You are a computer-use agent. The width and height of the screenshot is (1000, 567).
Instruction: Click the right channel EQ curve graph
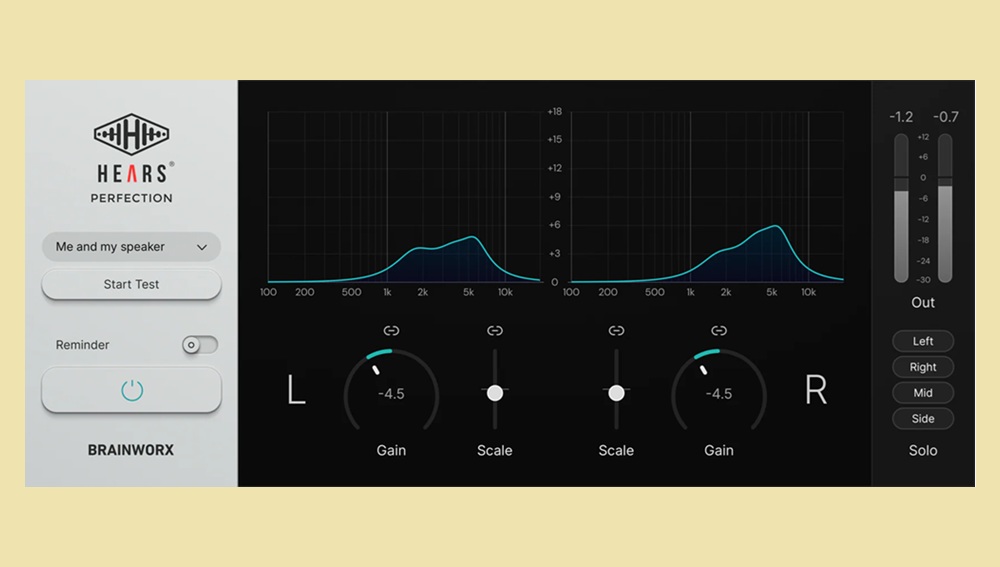pyautogui.click(x=707, y=196)
